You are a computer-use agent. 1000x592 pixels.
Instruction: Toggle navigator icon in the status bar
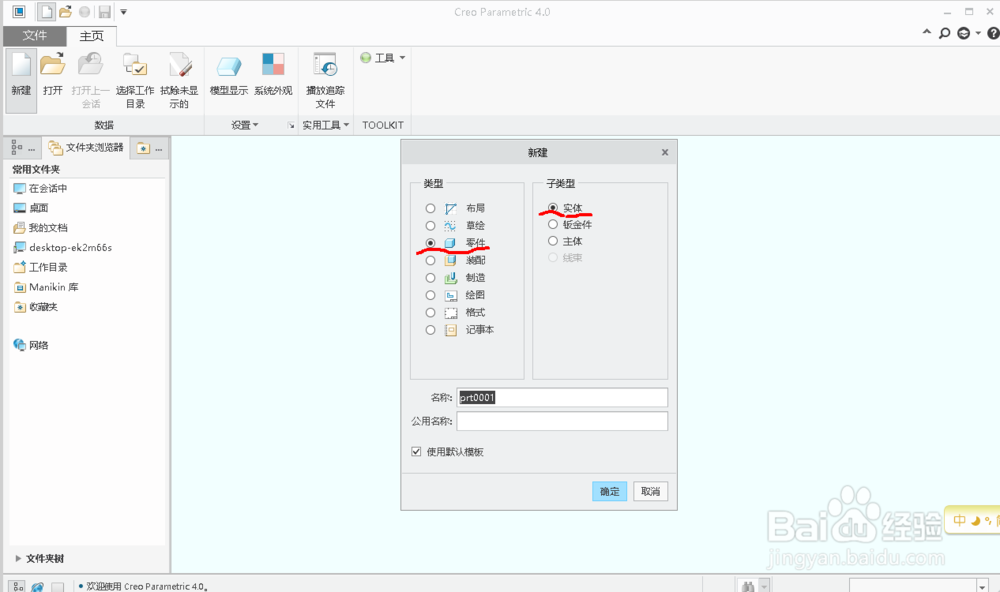coord(17,586)
